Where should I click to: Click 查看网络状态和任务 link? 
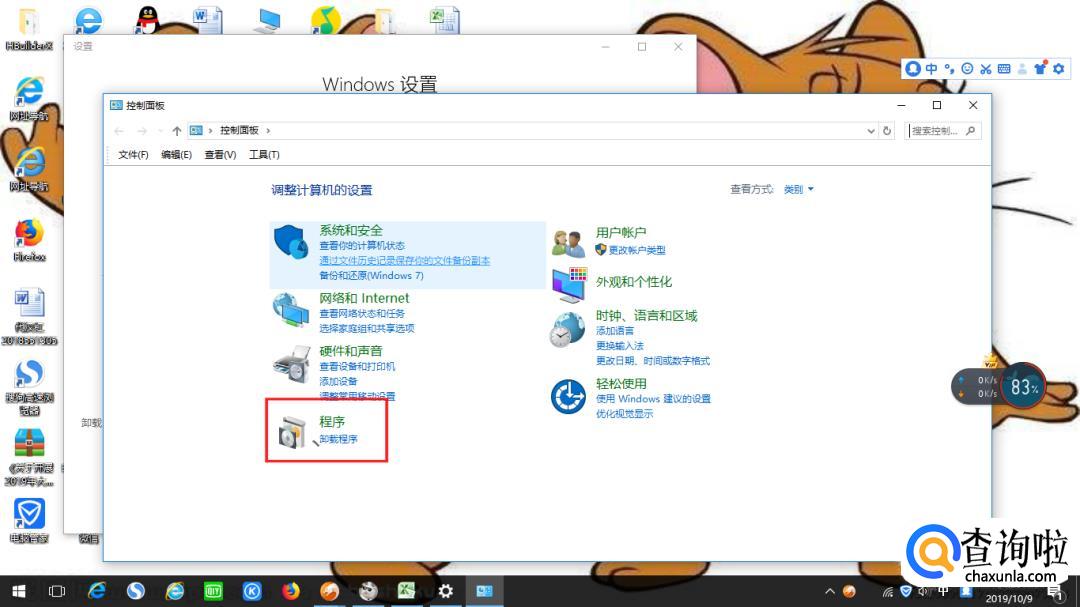click(362, 313)
